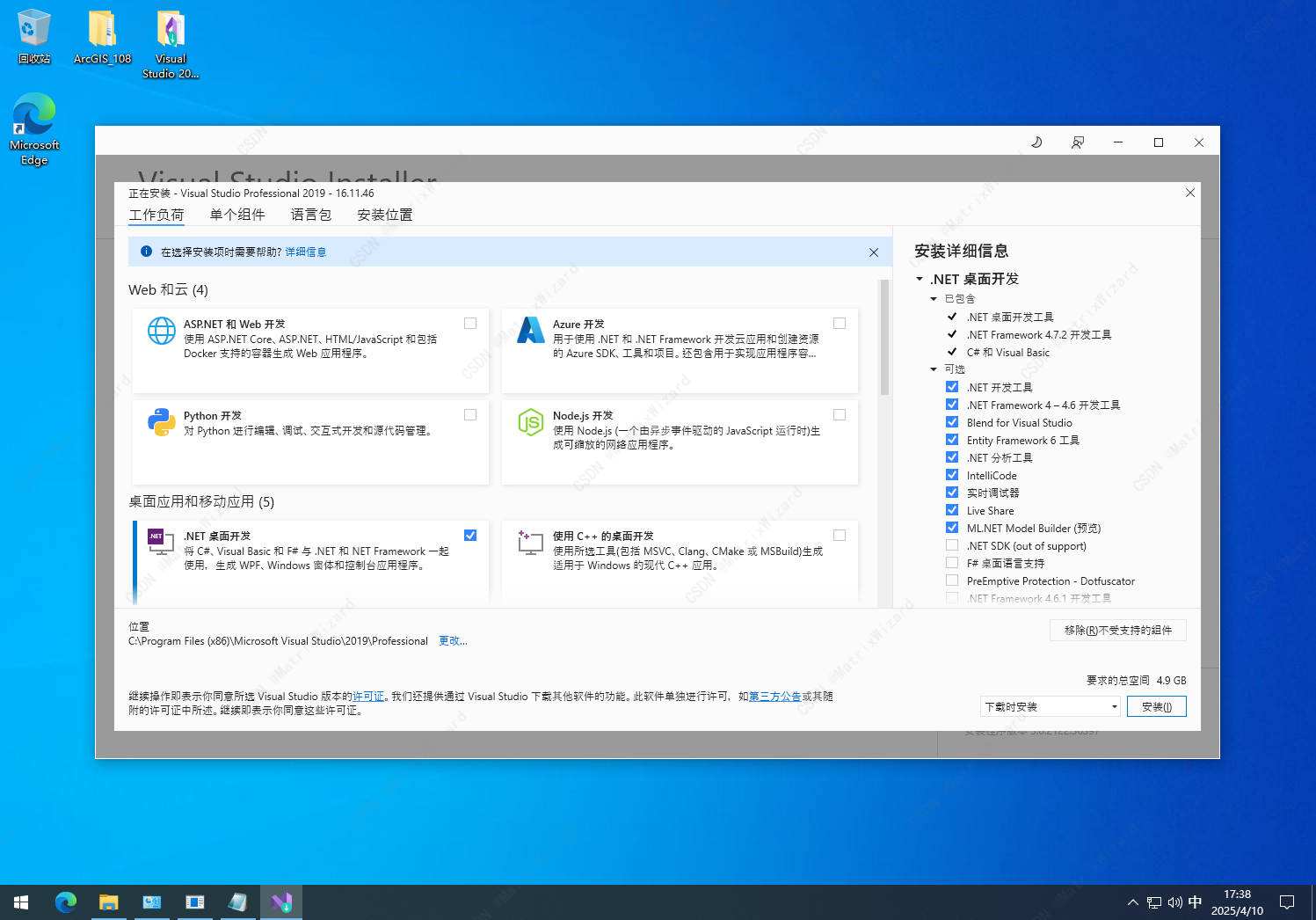Collapse the .NET 桌面开发 details section
The width and height of the screenshot is (1316, 920).
click(x=920, y=279)
